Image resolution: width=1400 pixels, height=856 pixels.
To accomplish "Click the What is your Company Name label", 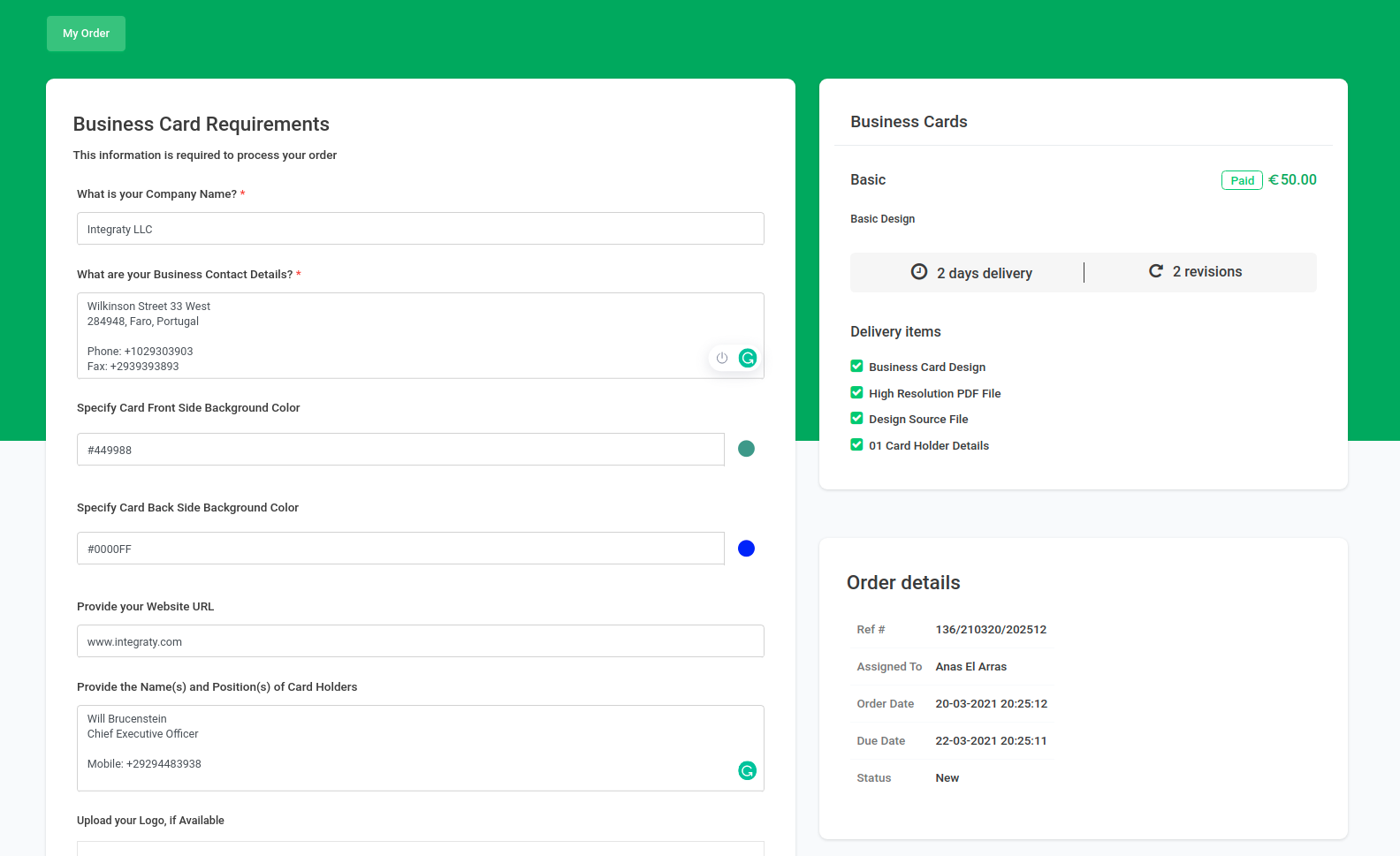I will pos(156,194).
